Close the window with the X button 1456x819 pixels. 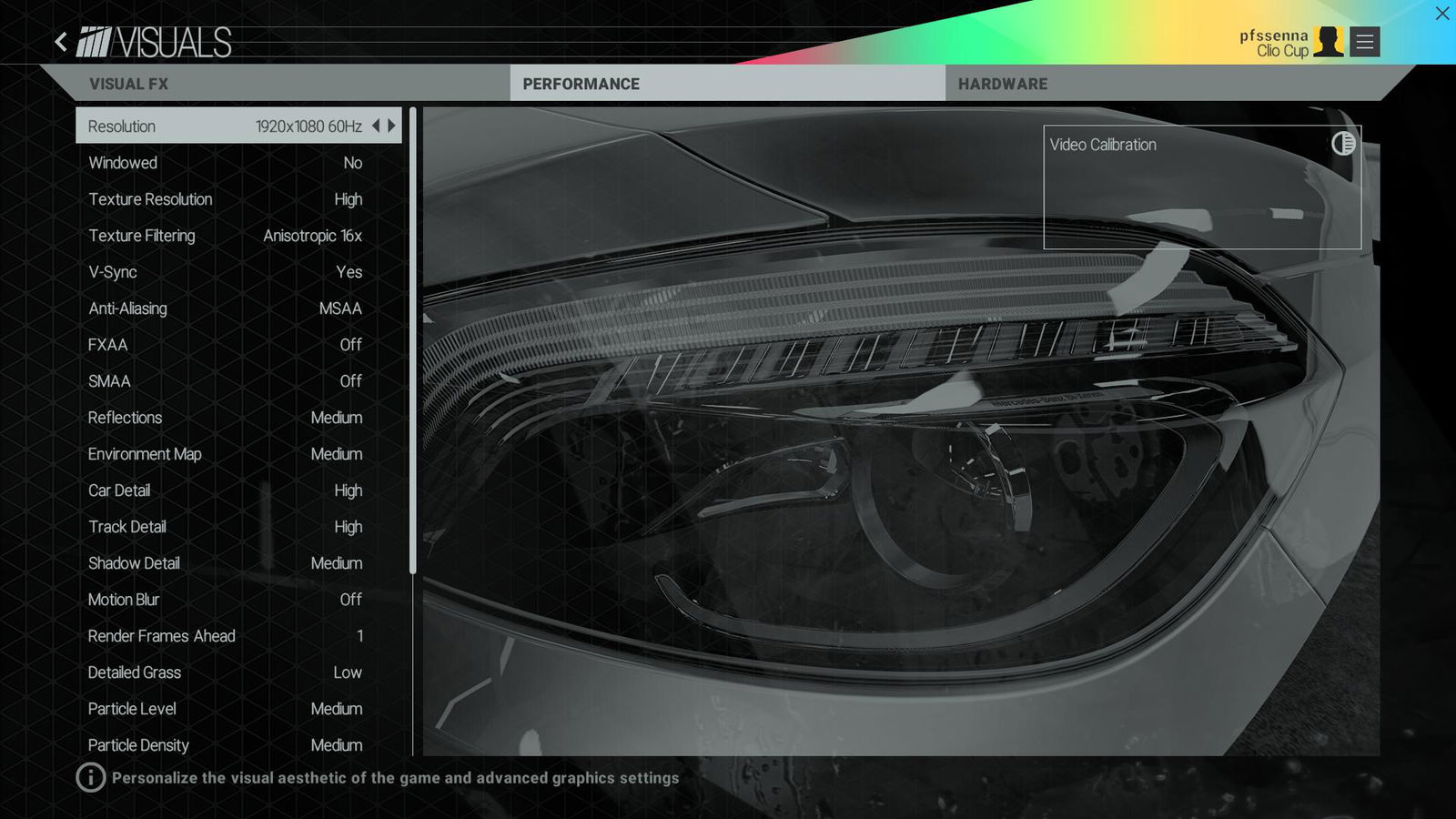(1442, 14)
